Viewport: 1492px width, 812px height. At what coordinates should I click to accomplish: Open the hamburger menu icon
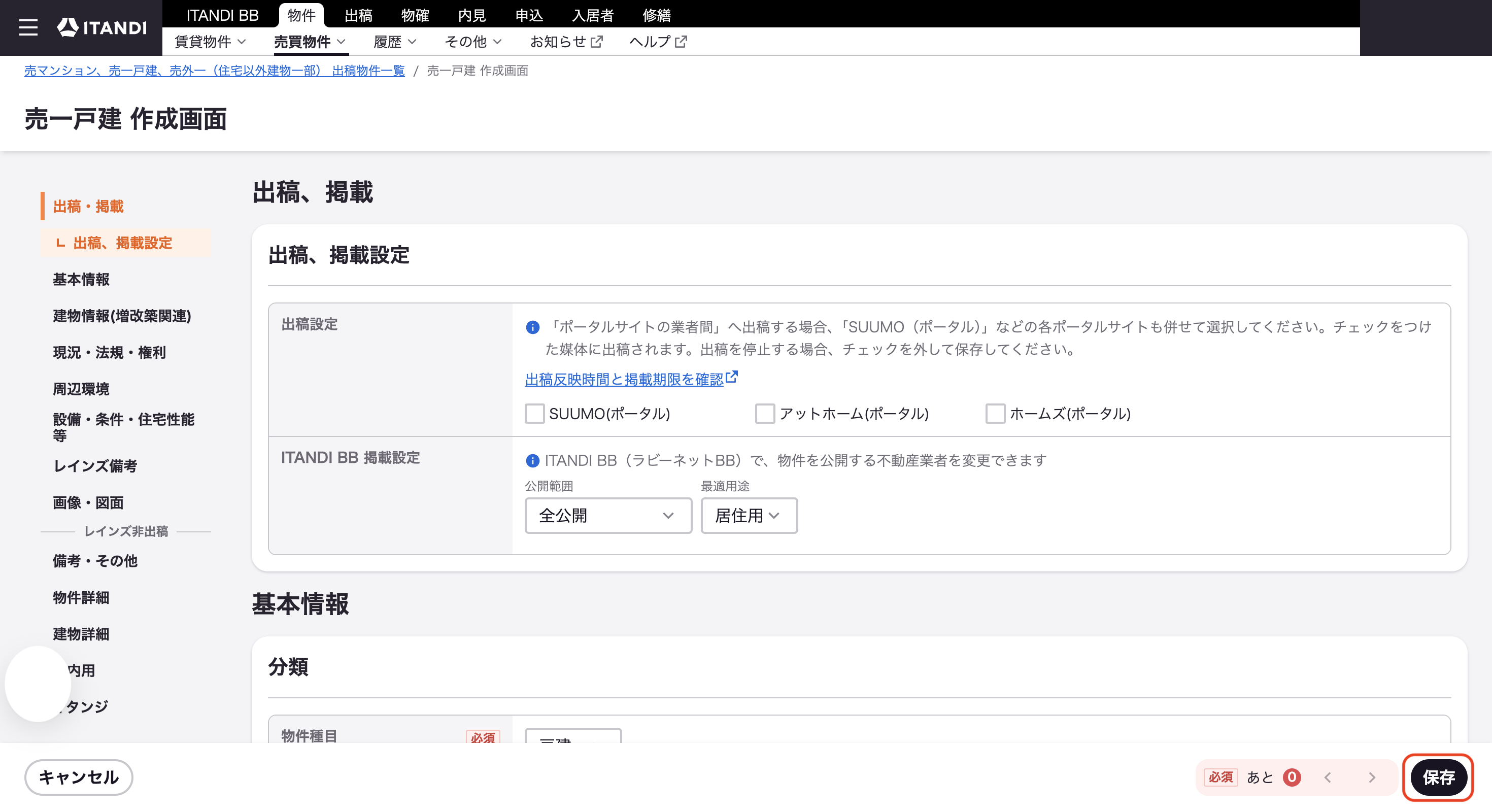[28, 27]
